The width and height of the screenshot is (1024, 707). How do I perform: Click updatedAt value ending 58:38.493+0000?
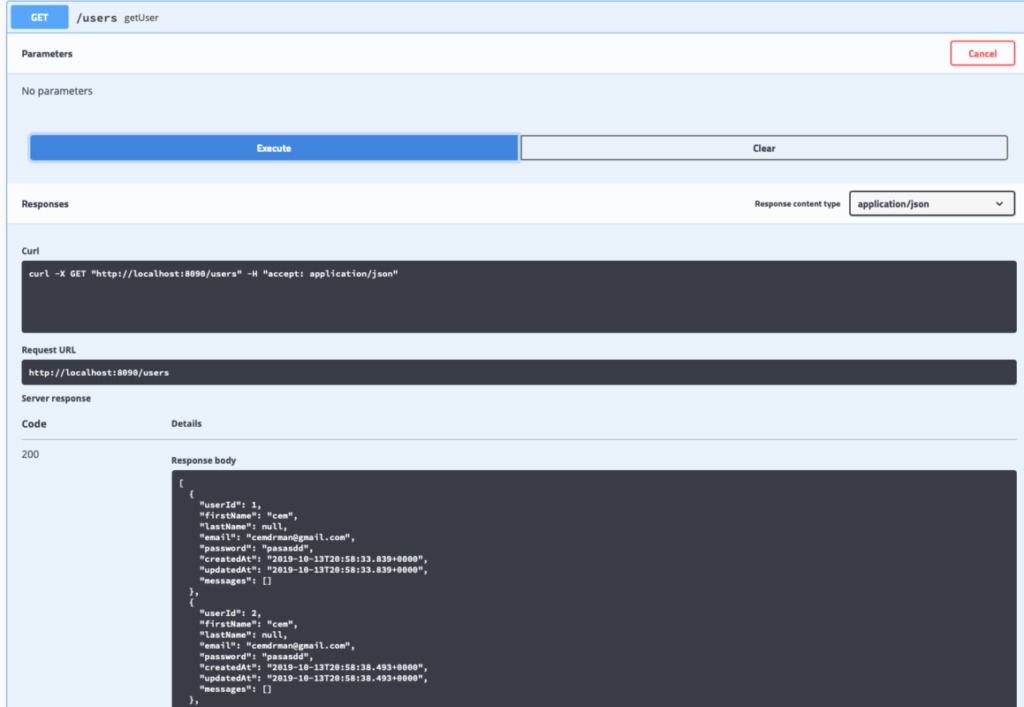pyautogui.click(x=347, y=678)
